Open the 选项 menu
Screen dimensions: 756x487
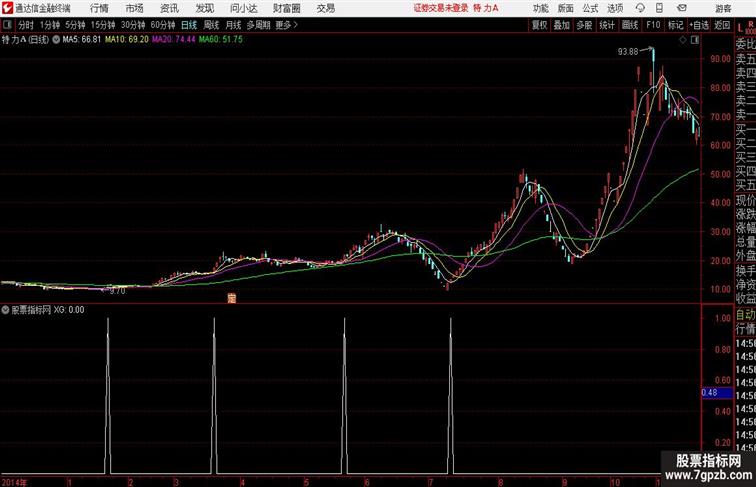point(615,8)
